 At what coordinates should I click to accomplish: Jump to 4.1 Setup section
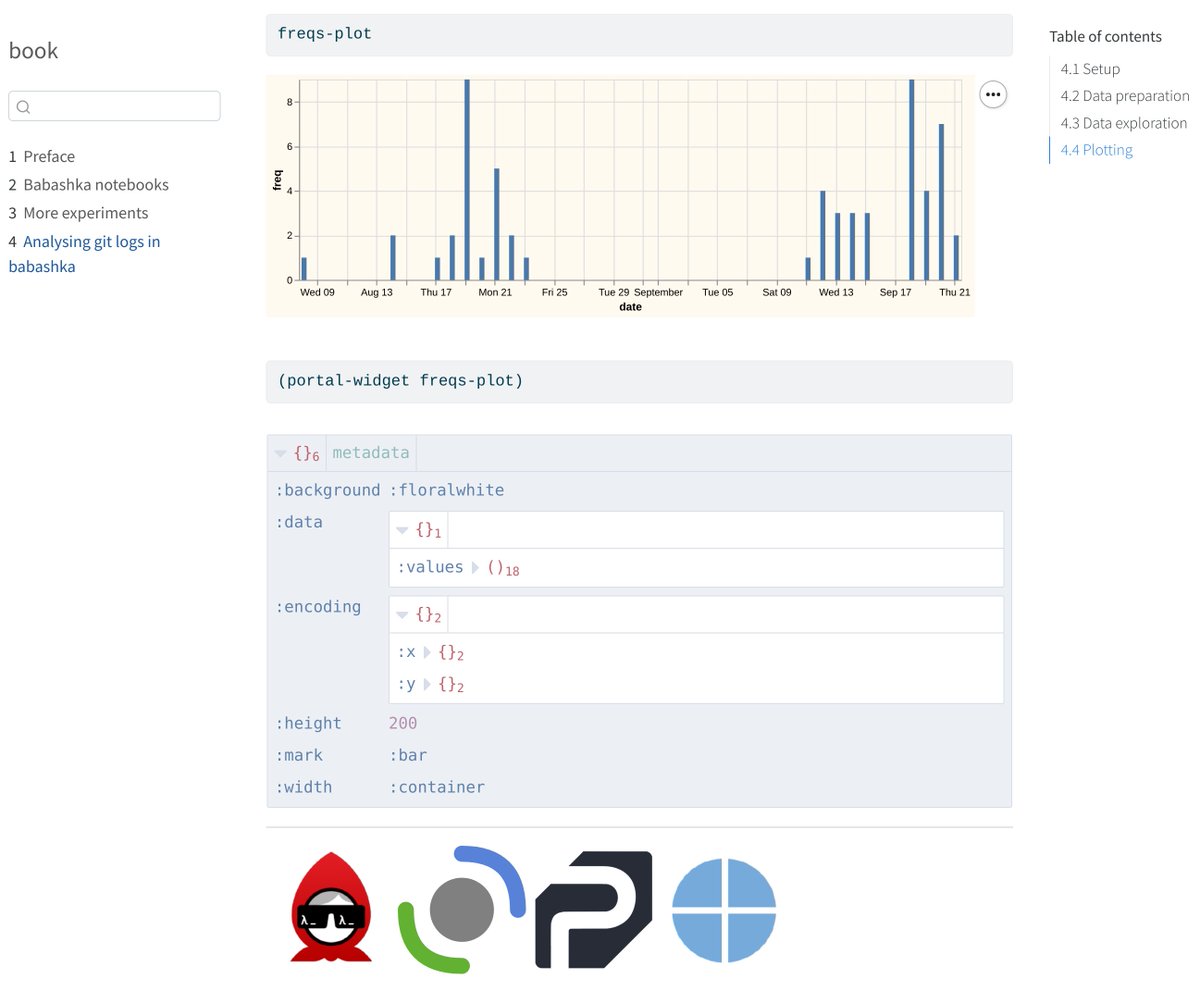click(x=1090, y=69)
